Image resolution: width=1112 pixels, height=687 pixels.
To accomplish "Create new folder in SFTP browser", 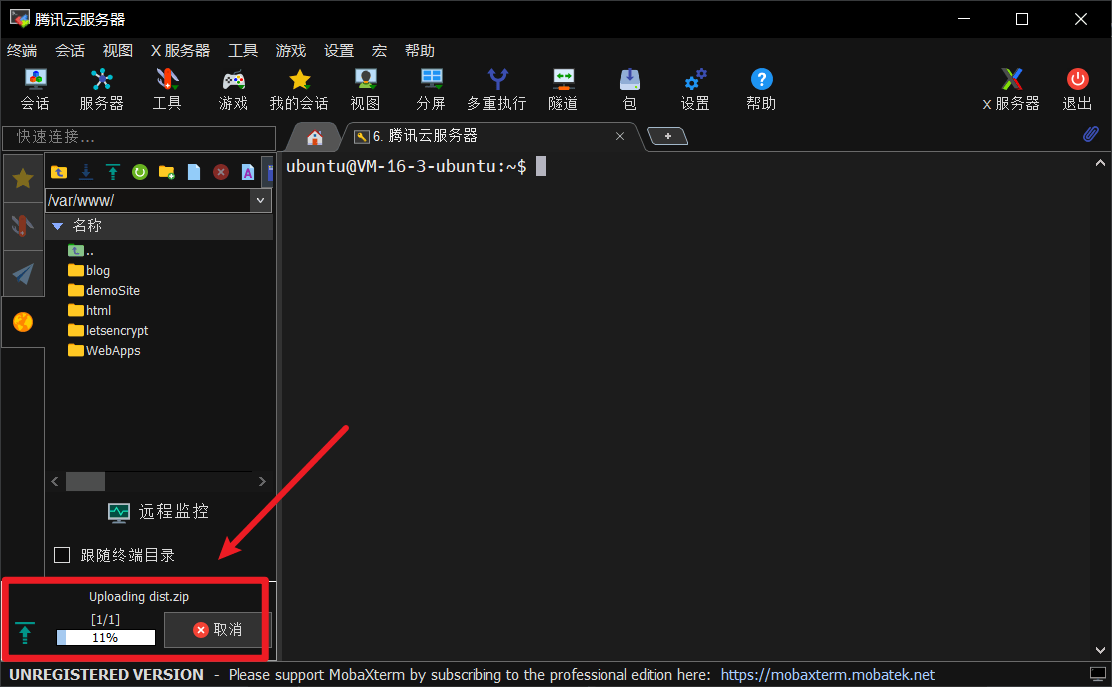I will point(167,172).
